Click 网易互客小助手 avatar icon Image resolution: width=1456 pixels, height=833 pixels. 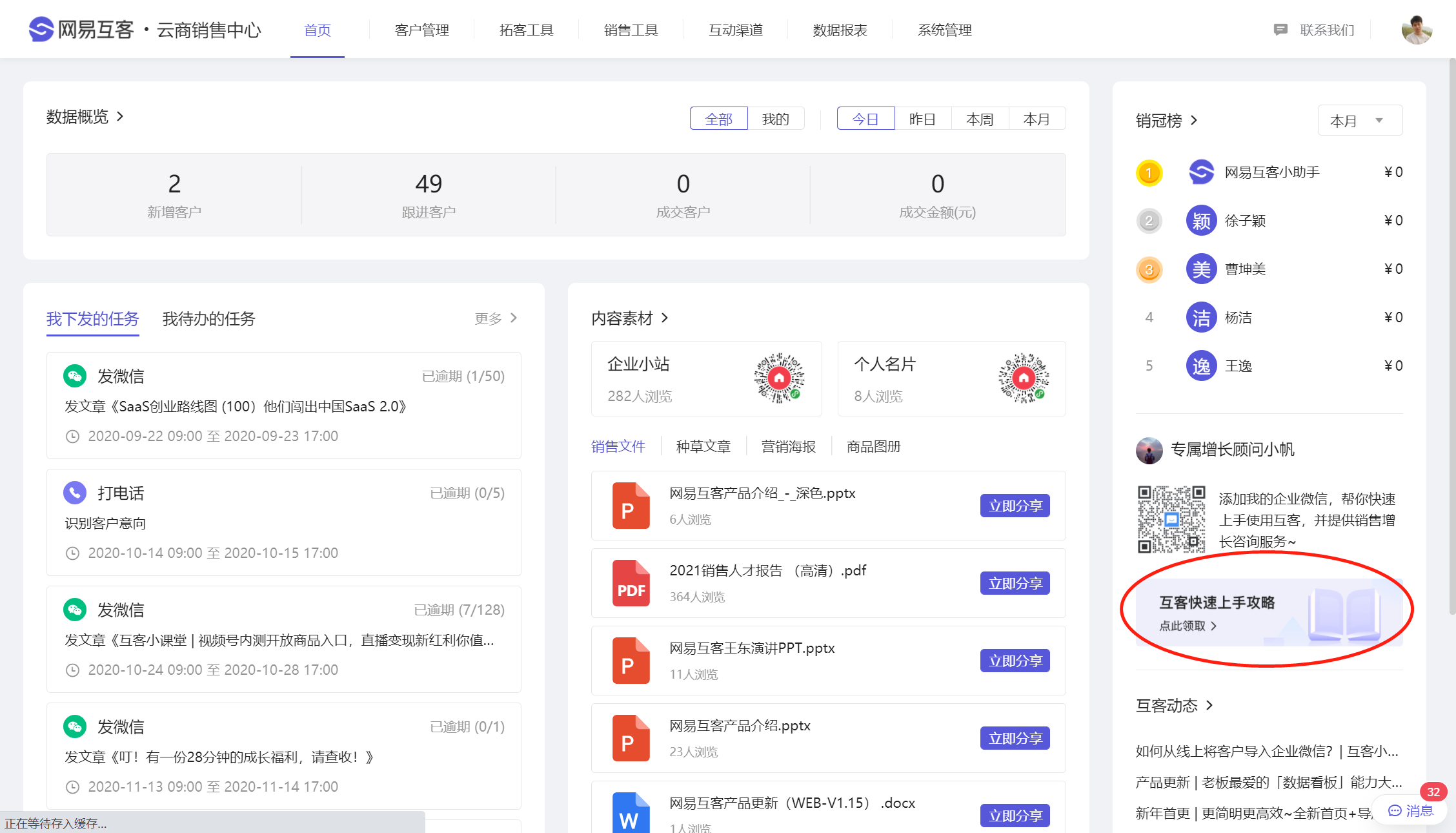(x=1201, y=172)
